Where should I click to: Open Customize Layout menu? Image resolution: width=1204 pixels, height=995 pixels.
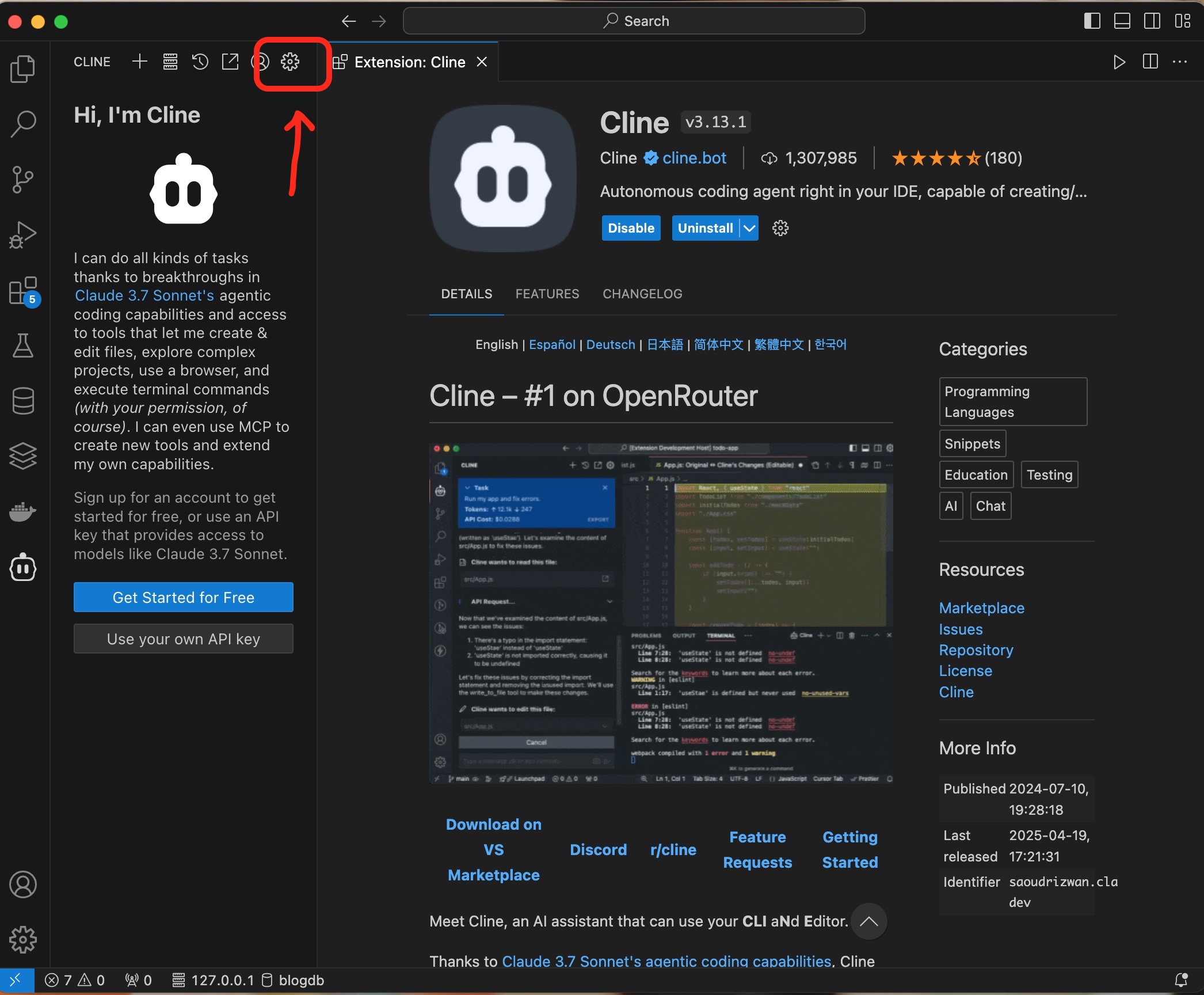[1183, 21]
